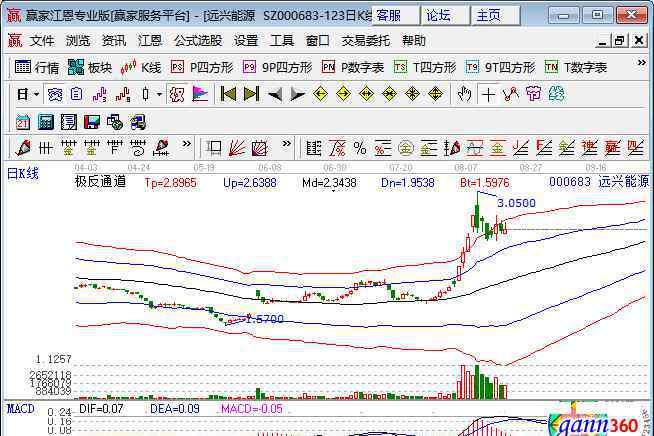Restore the inner document window
Image resolution: width=654 pixels, height=436 pixels.
(x=619, y=40)
